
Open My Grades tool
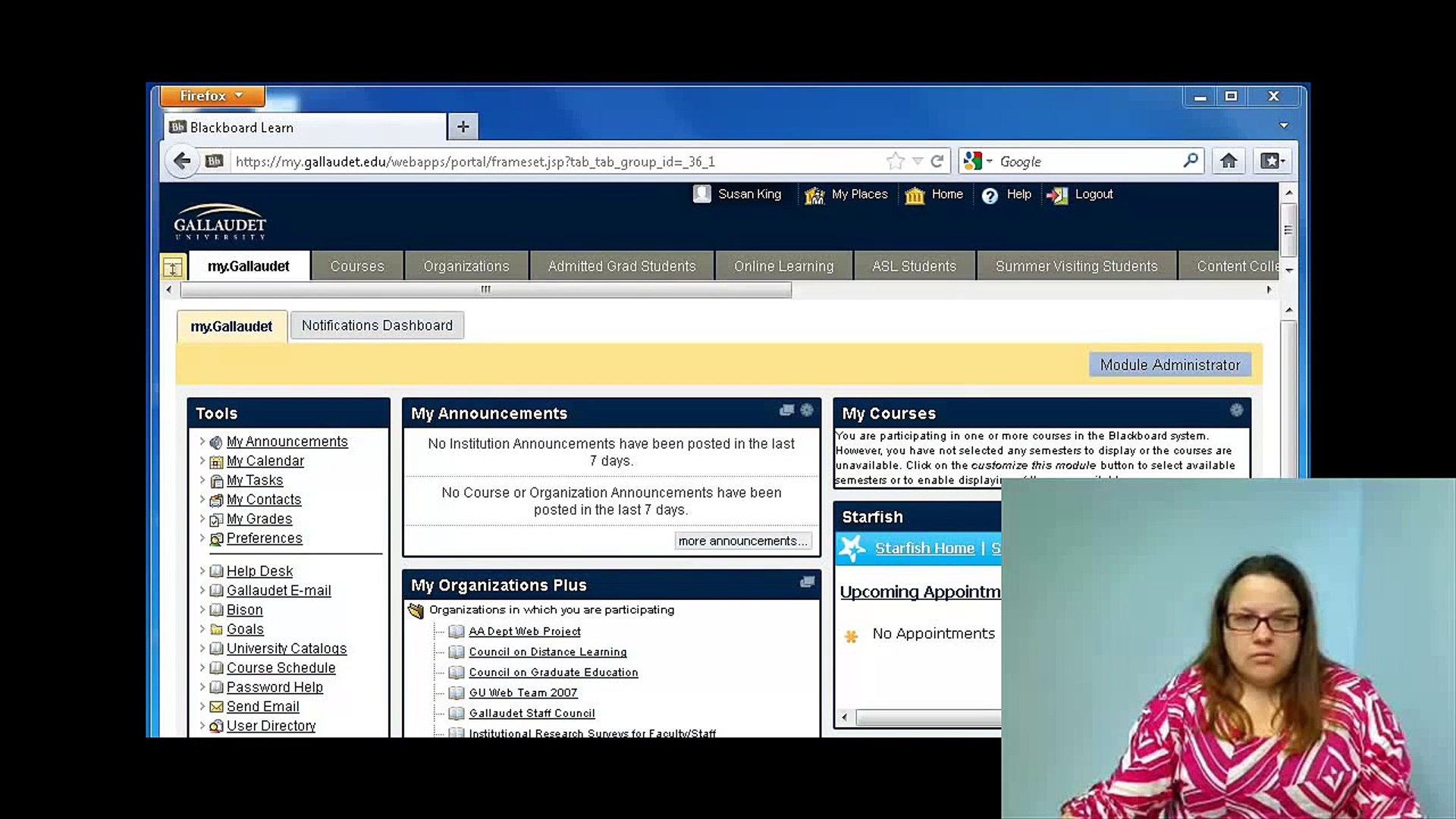tap(259, 519)
